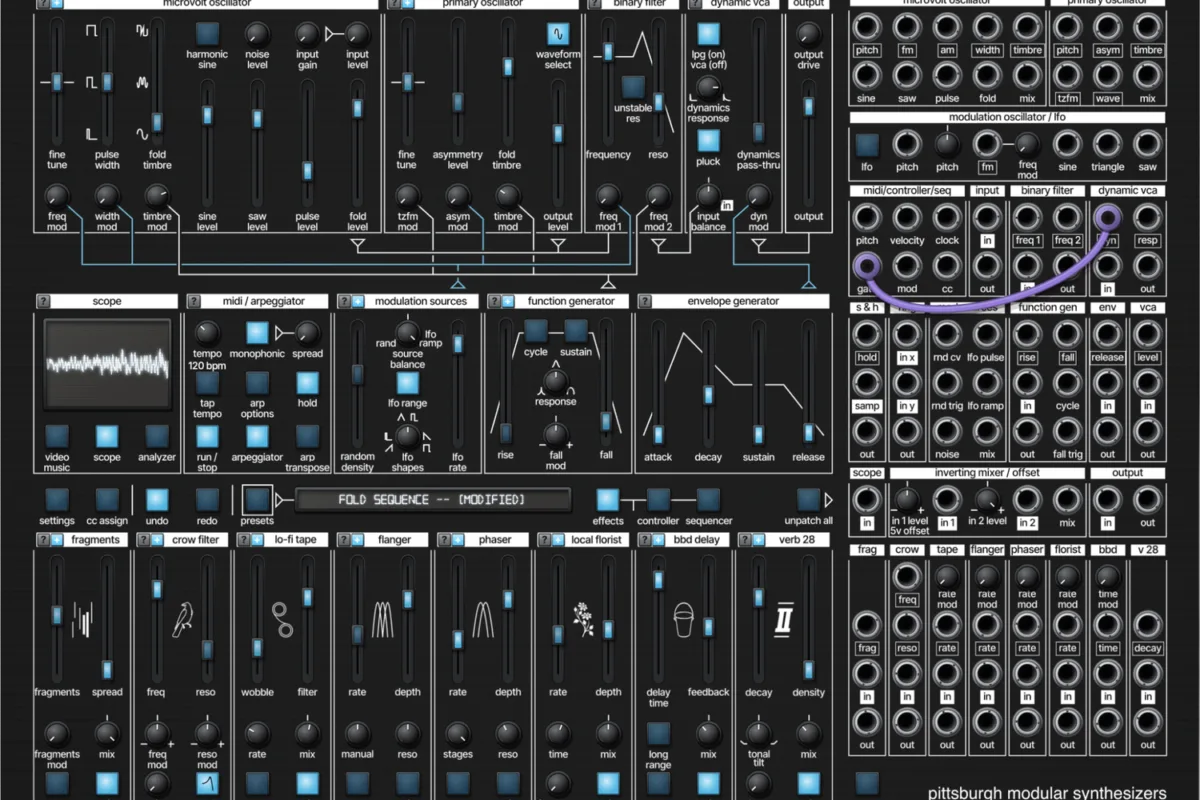Click the source balance knob
The width and height of the screenshot is (1200, 800).
(407, 332)
